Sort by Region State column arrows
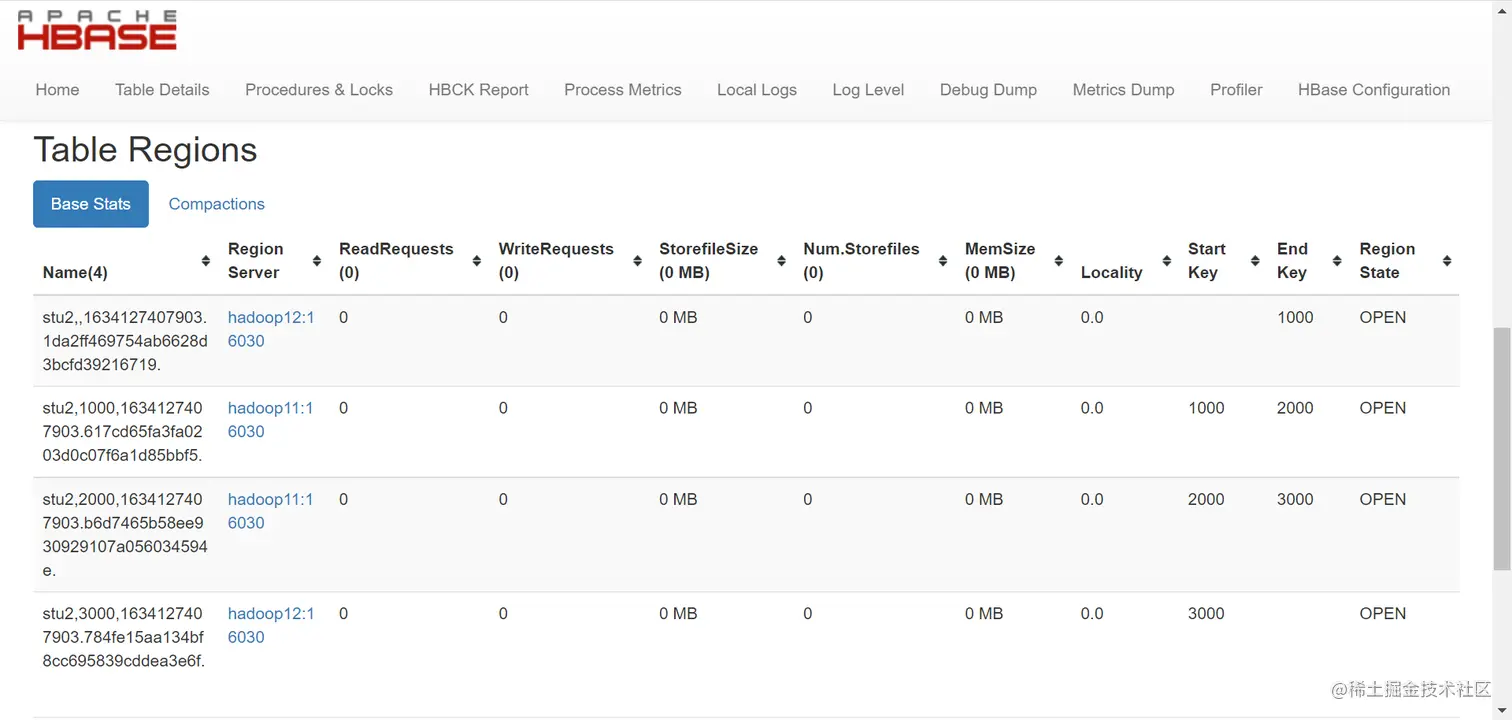The width and height of the screenshot is (1512, 720). 1446,261
